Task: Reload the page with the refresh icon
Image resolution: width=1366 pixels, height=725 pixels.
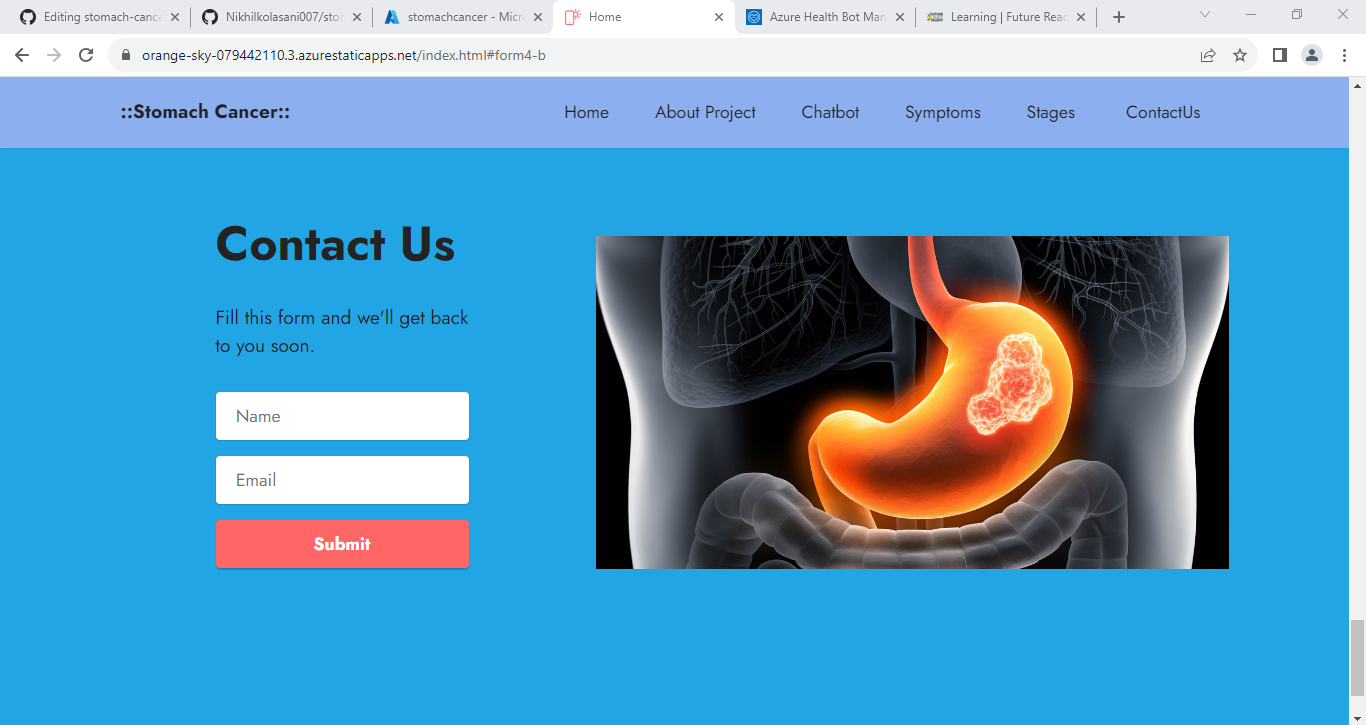Action: click(x=85, y=55)
